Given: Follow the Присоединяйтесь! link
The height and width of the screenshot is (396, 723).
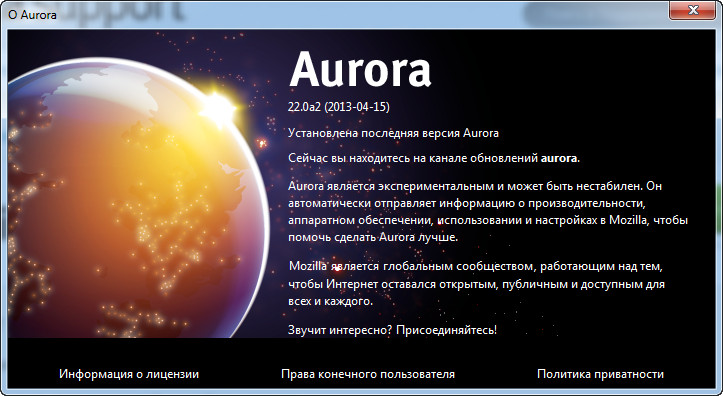Looking at the screenshot, I should tap(446, 330).
